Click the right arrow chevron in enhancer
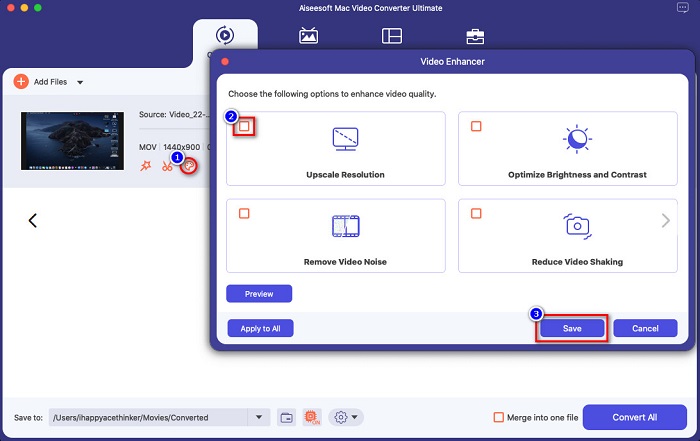Viewport: 700px width, 441px height. tap(666, 220)
